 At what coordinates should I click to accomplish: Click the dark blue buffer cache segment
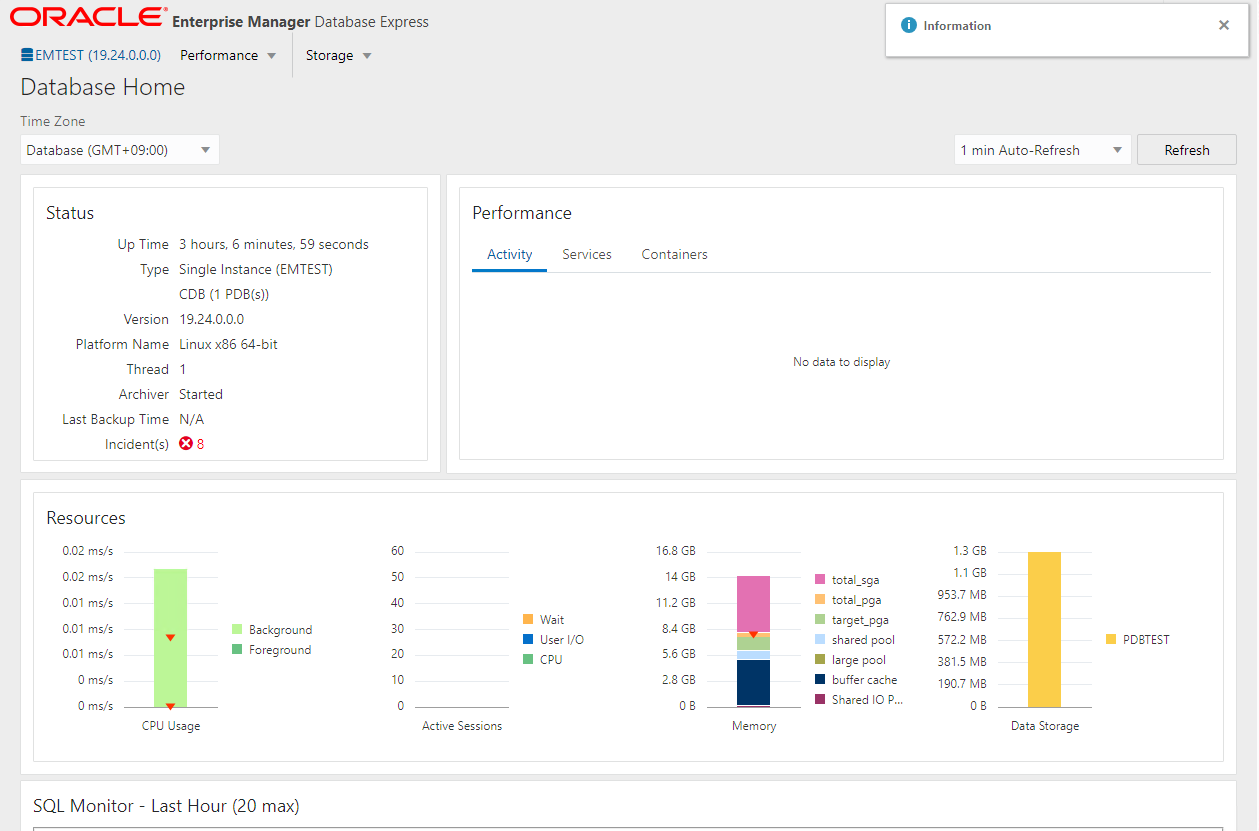(753, 682)
